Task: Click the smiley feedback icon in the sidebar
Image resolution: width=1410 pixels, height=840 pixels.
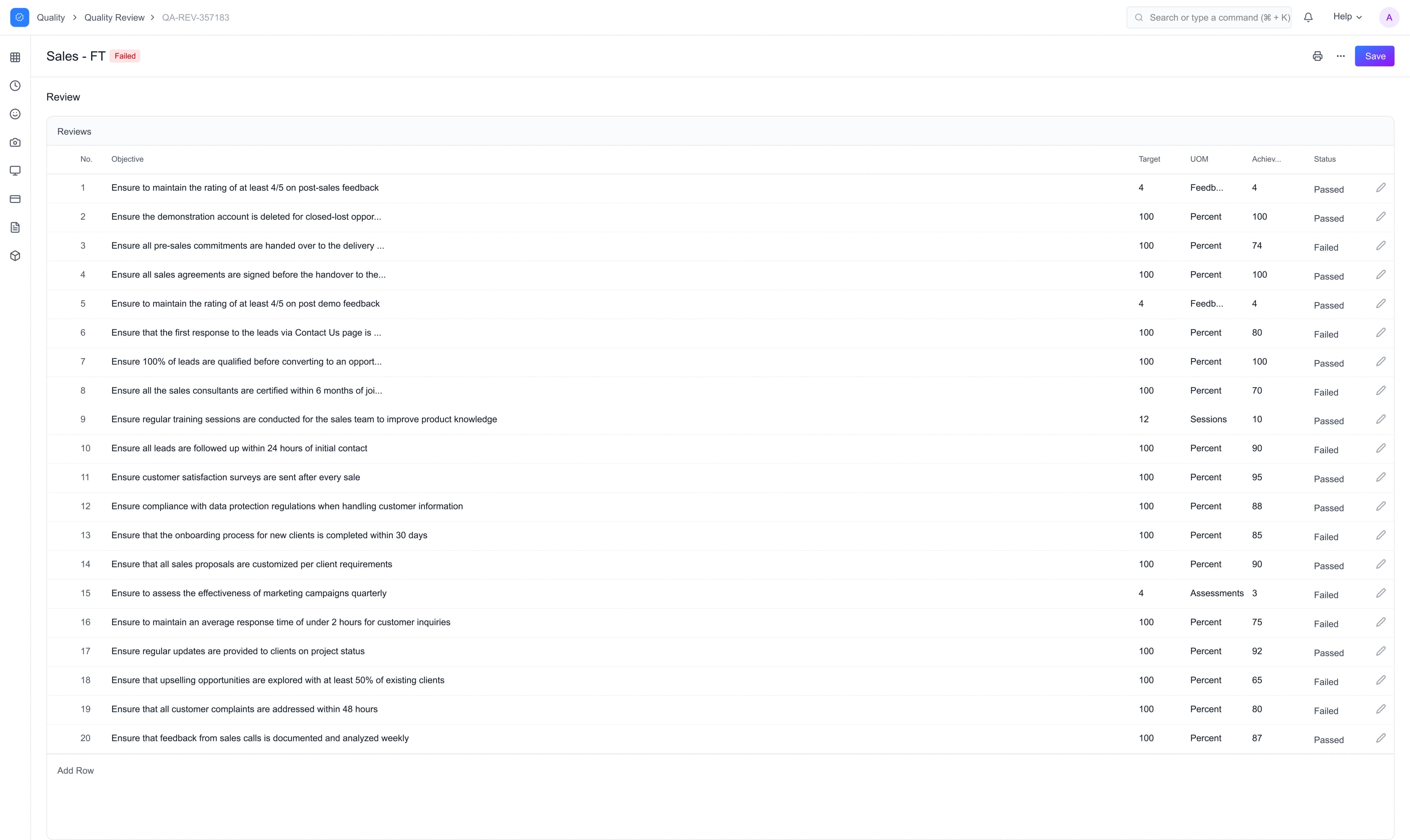Action: tap(15, 114)
